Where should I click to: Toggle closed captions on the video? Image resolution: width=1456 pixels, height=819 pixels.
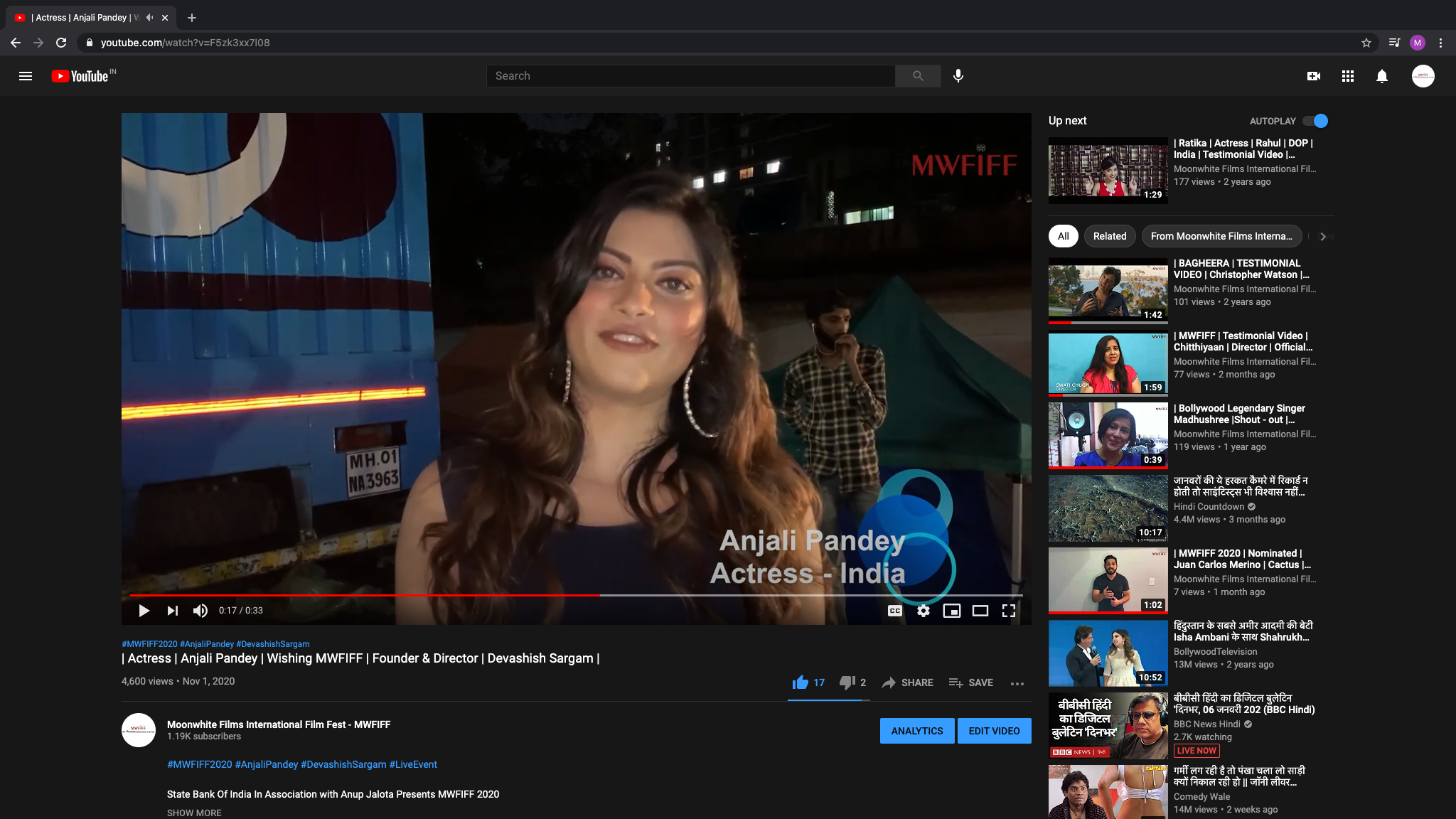pyautogui.click(x=894, y=611)
